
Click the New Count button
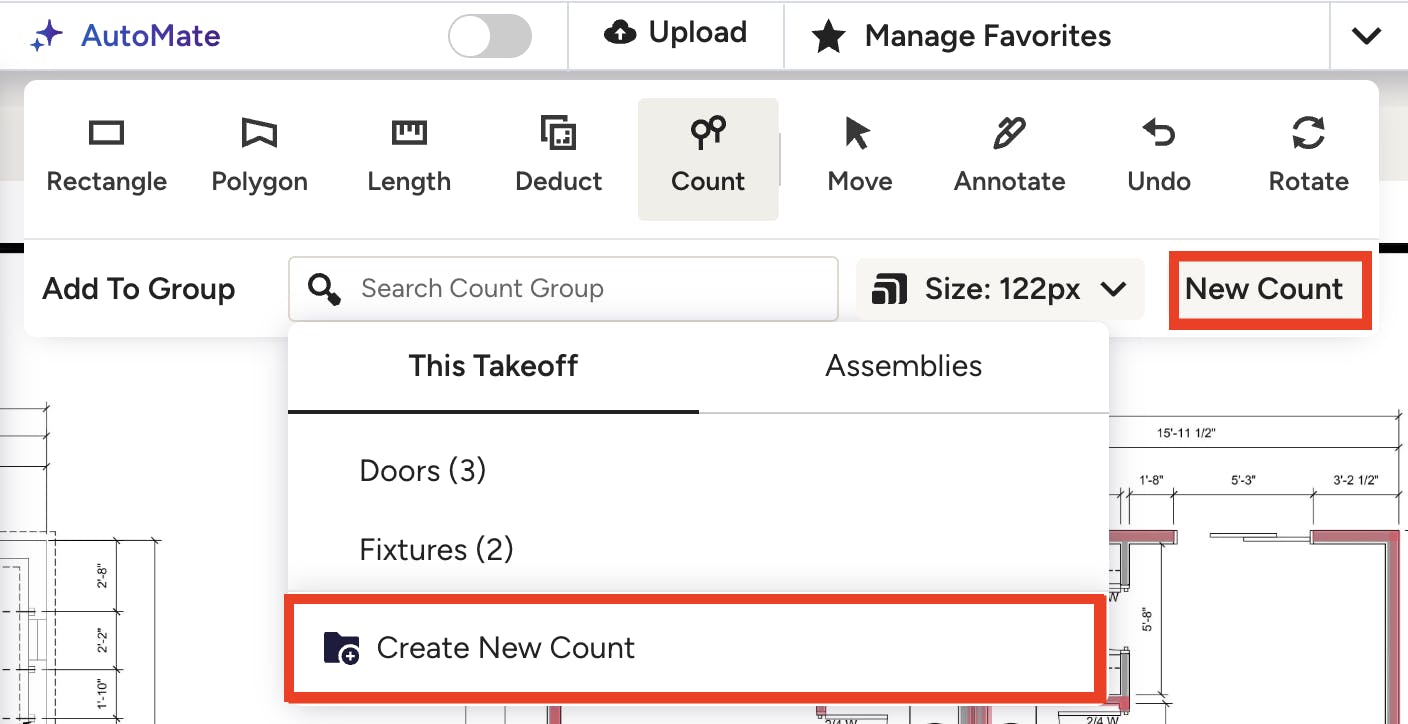point(1264,289)
